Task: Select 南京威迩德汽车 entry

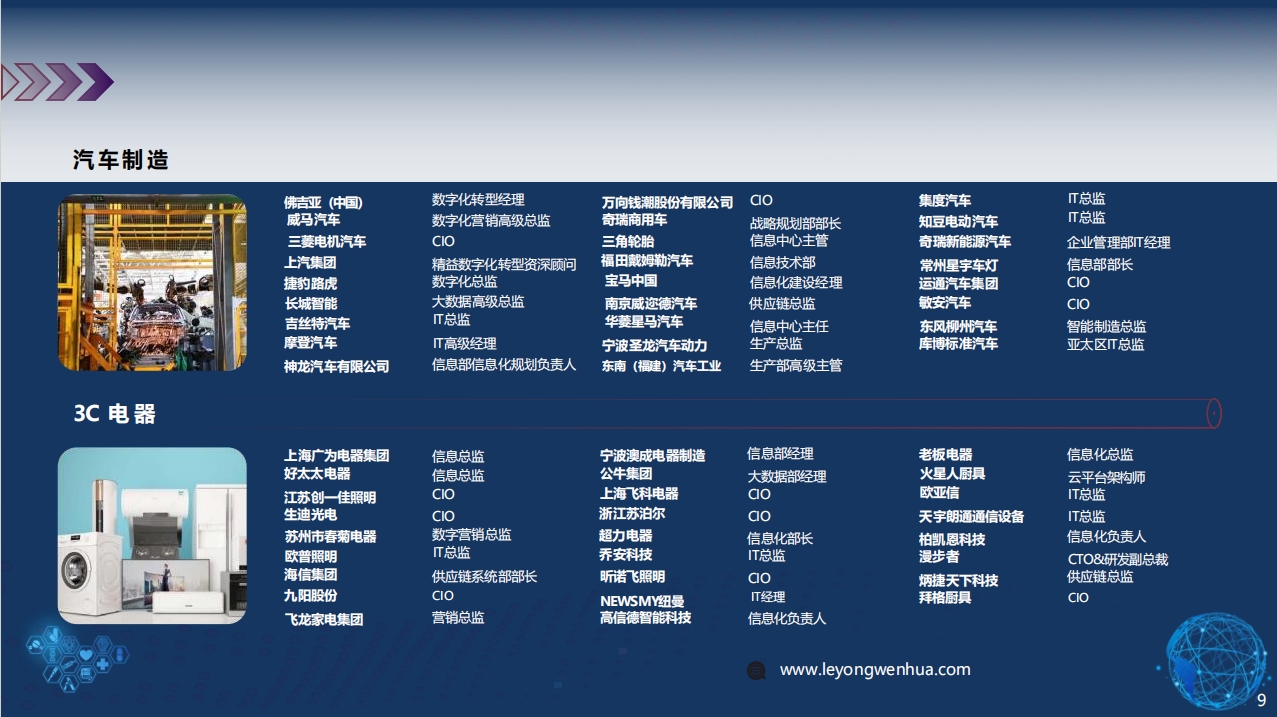Action: coord(651,304)
